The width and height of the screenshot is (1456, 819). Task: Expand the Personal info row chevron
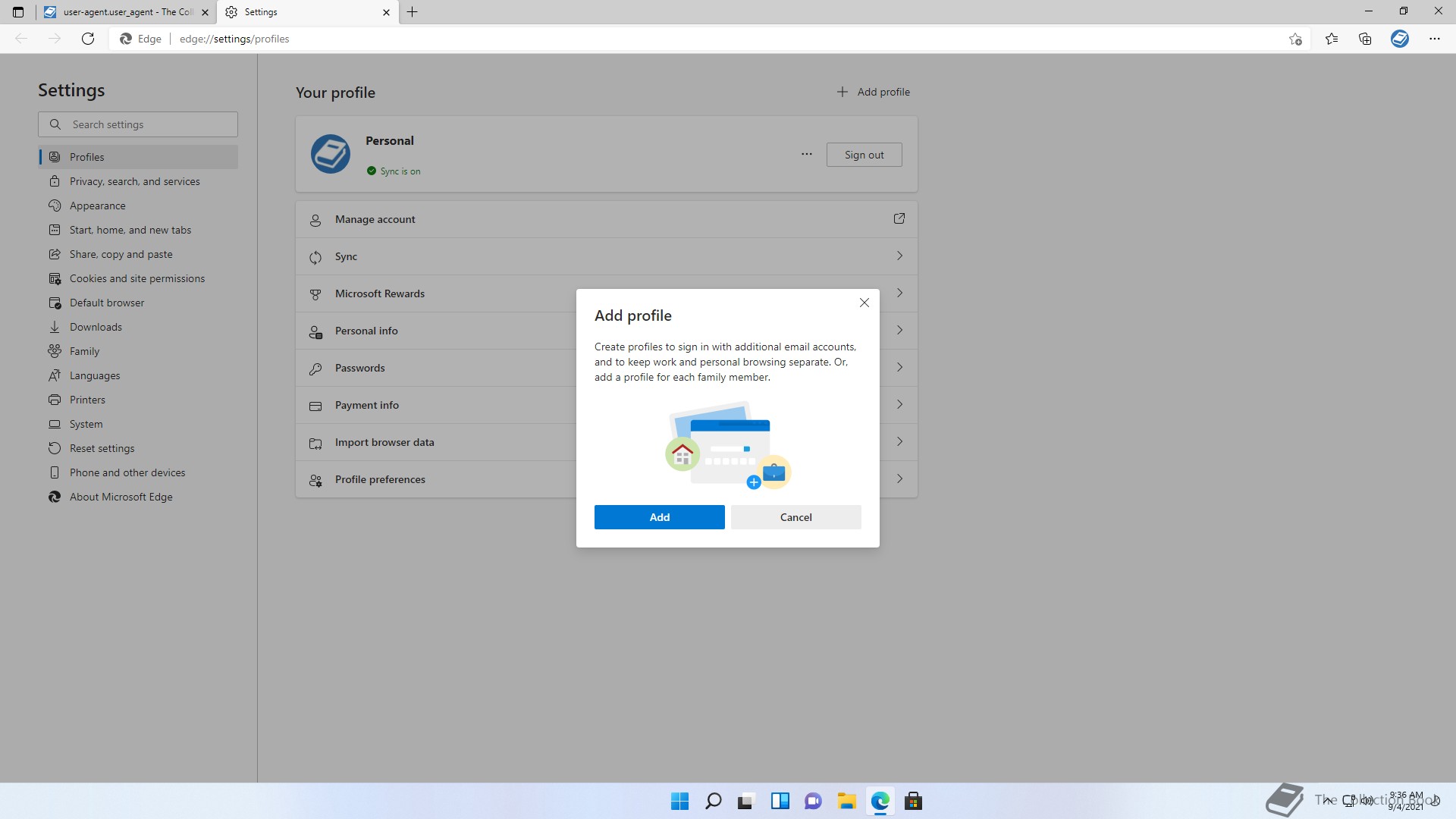(899, 330)
